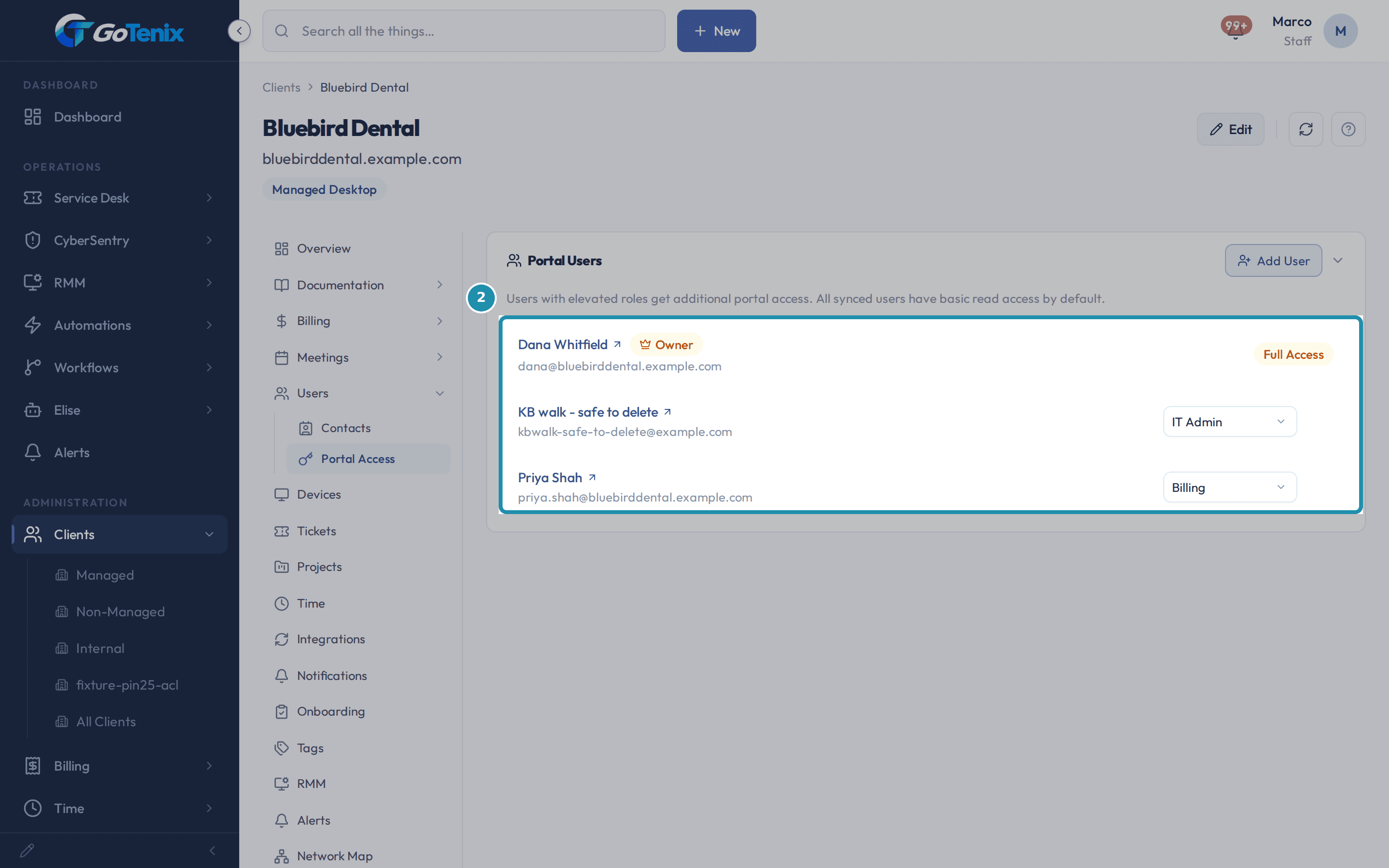Viewport: 1389px width, 868px height.
Task: Click the Workflows branch icon
Action: 33,367
